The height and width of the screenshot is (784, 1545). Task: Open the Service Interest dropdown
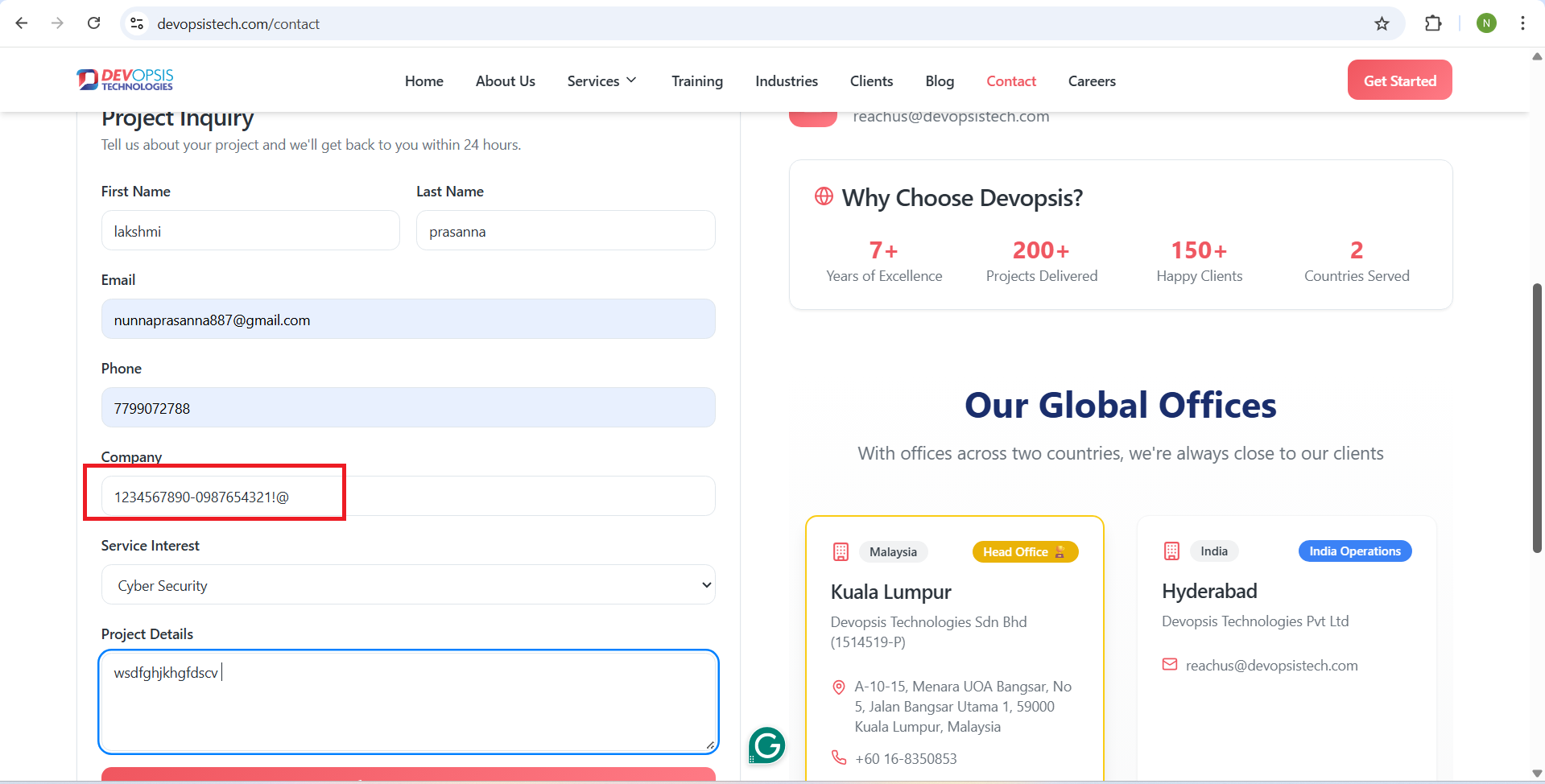[x=408, y=585]
